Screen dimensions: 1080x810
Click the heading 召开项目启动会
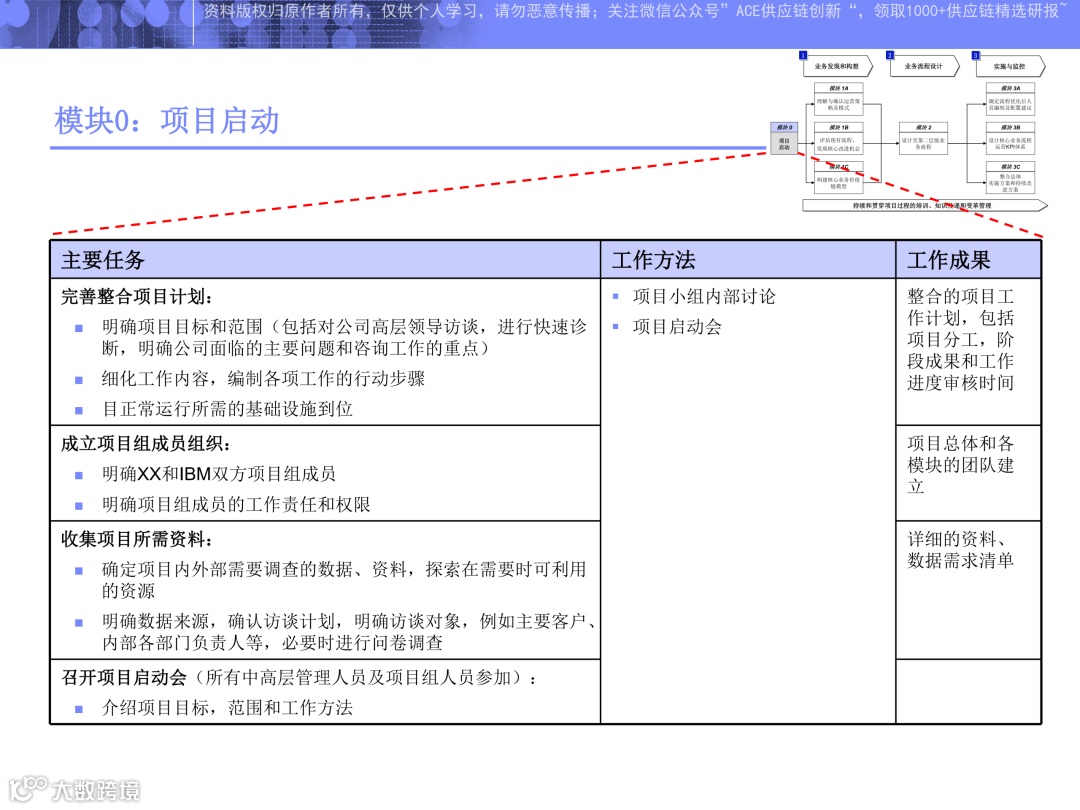(124, 677)
